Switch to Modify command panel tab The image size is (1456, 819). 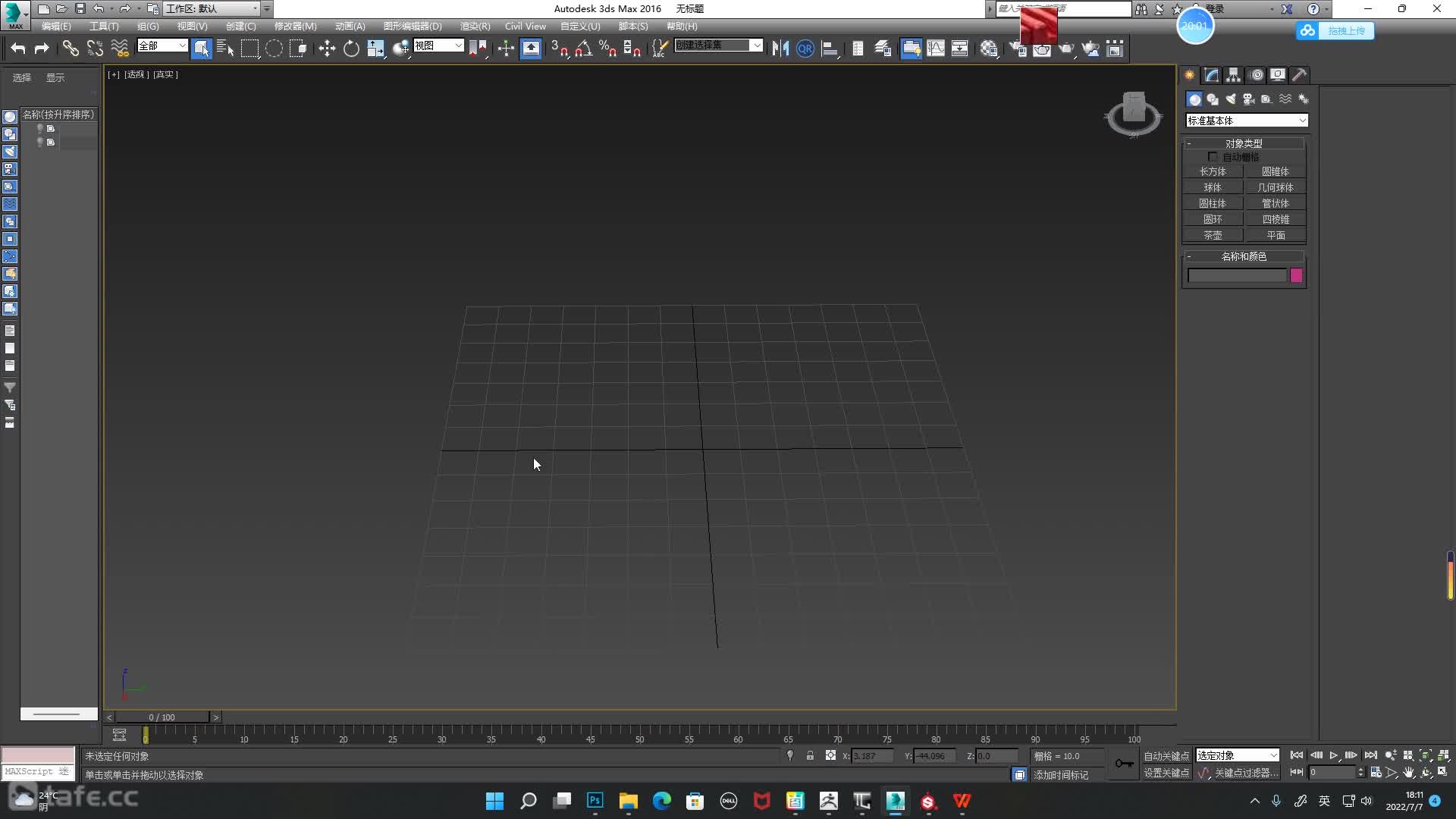1212,75
